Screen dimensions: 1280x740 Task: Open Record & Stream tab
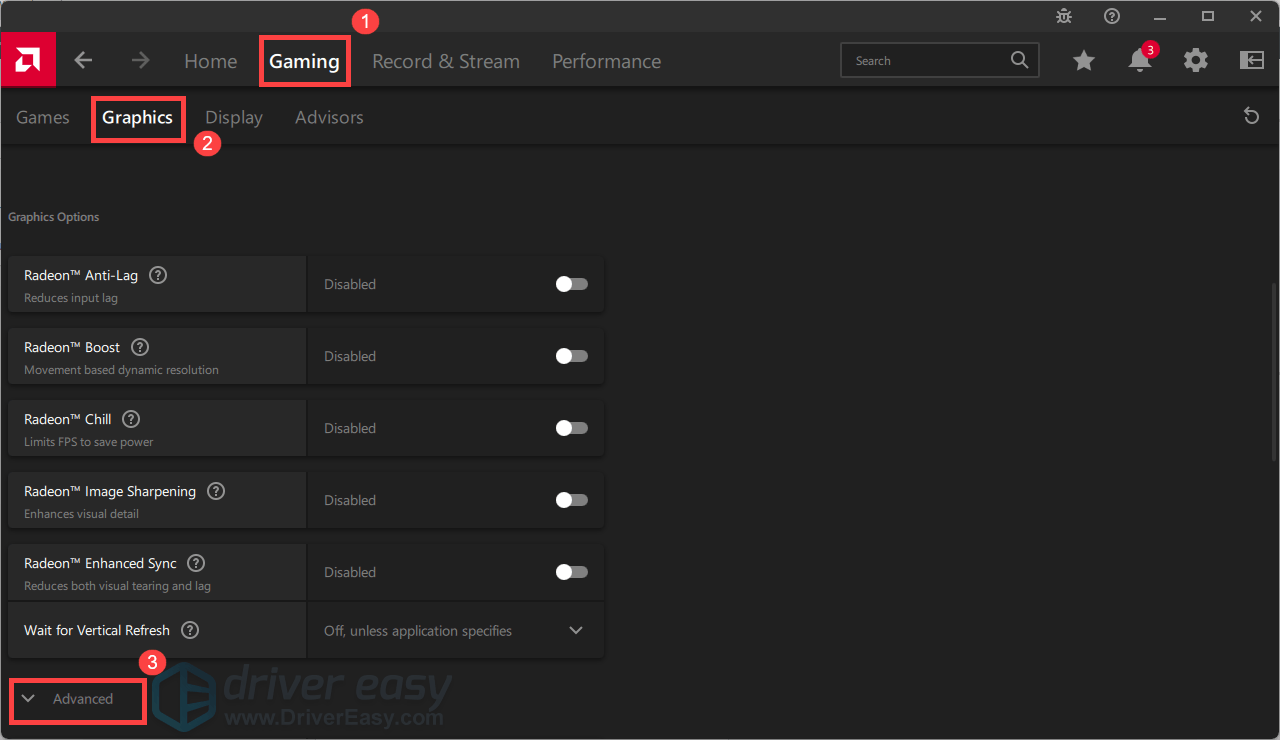pos(446,61)
